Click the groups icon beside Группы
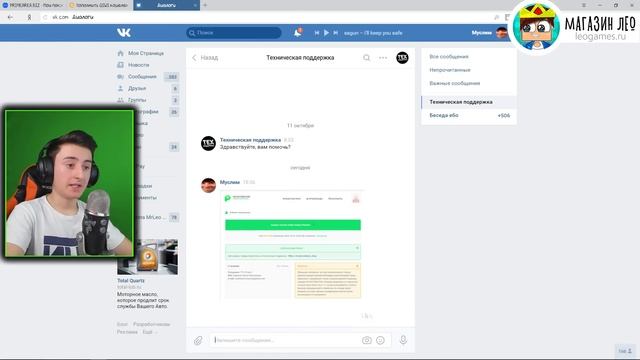 pyautogui.click(x=120, y=100)
